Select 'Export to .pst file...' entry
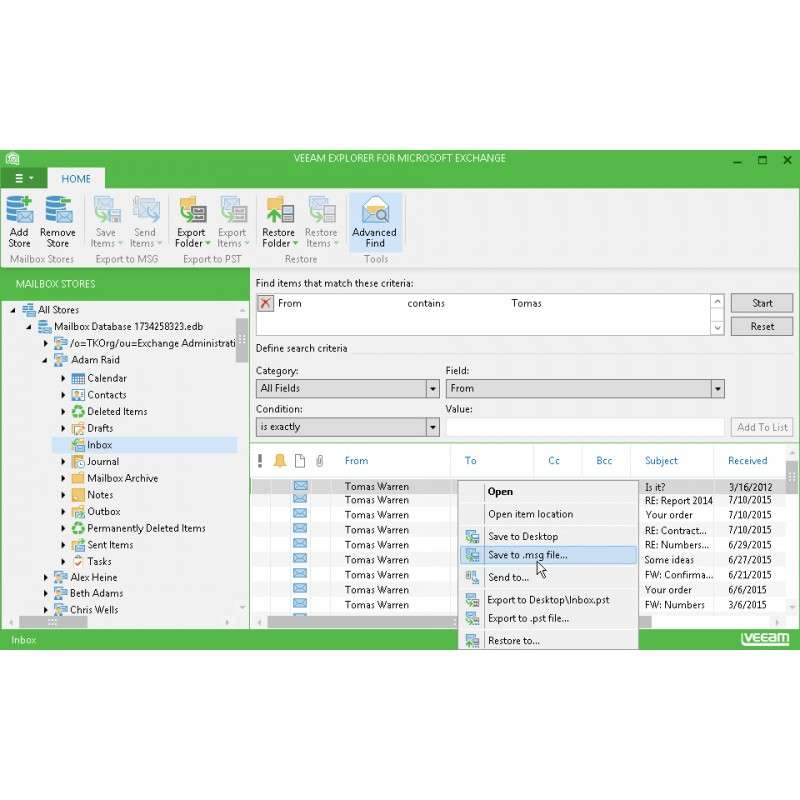The width and height of the screenshot is (800, 800). pos(548,618)
